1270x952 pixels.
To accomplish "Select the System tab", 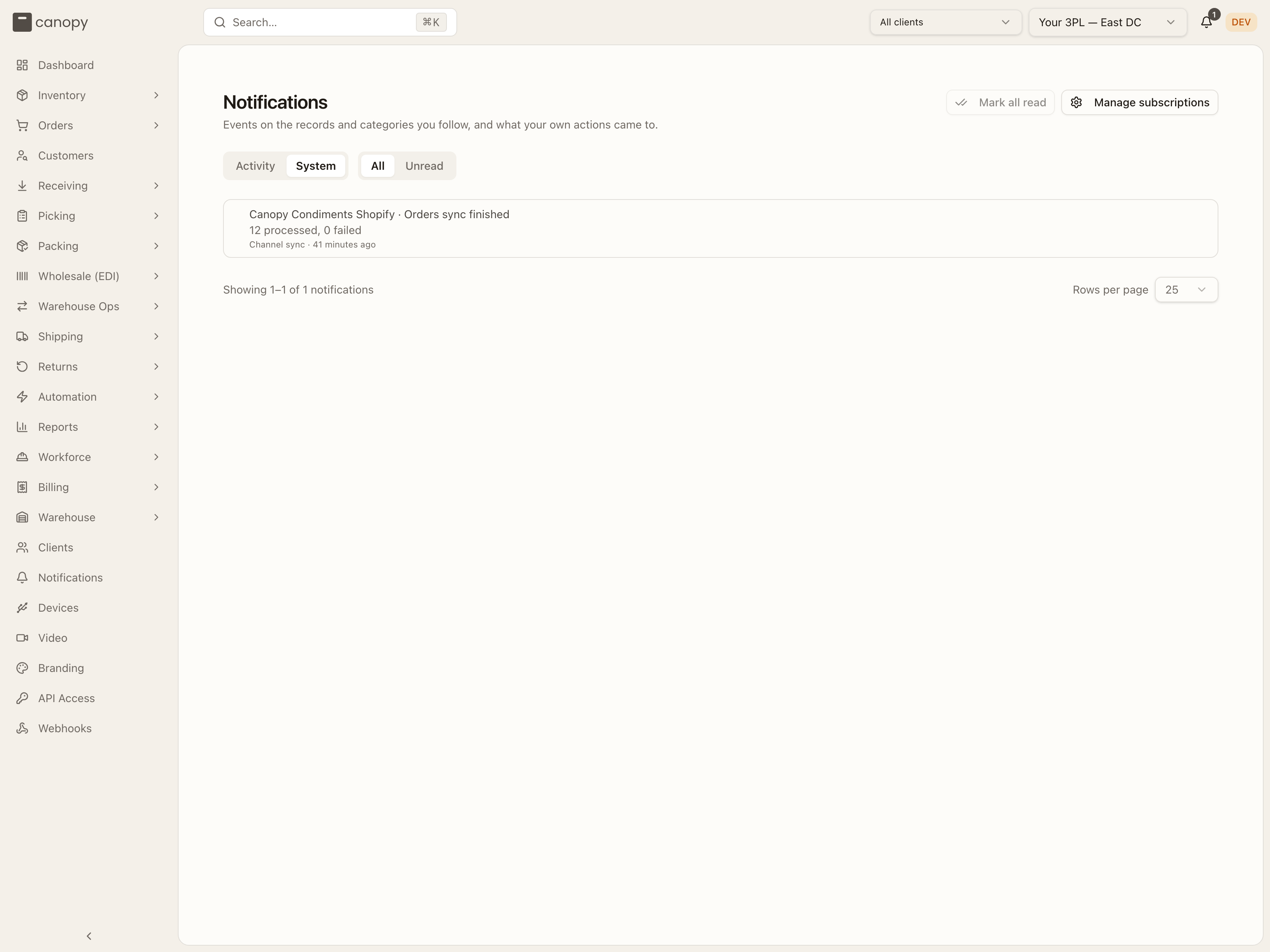I will (x=316, y=166).
